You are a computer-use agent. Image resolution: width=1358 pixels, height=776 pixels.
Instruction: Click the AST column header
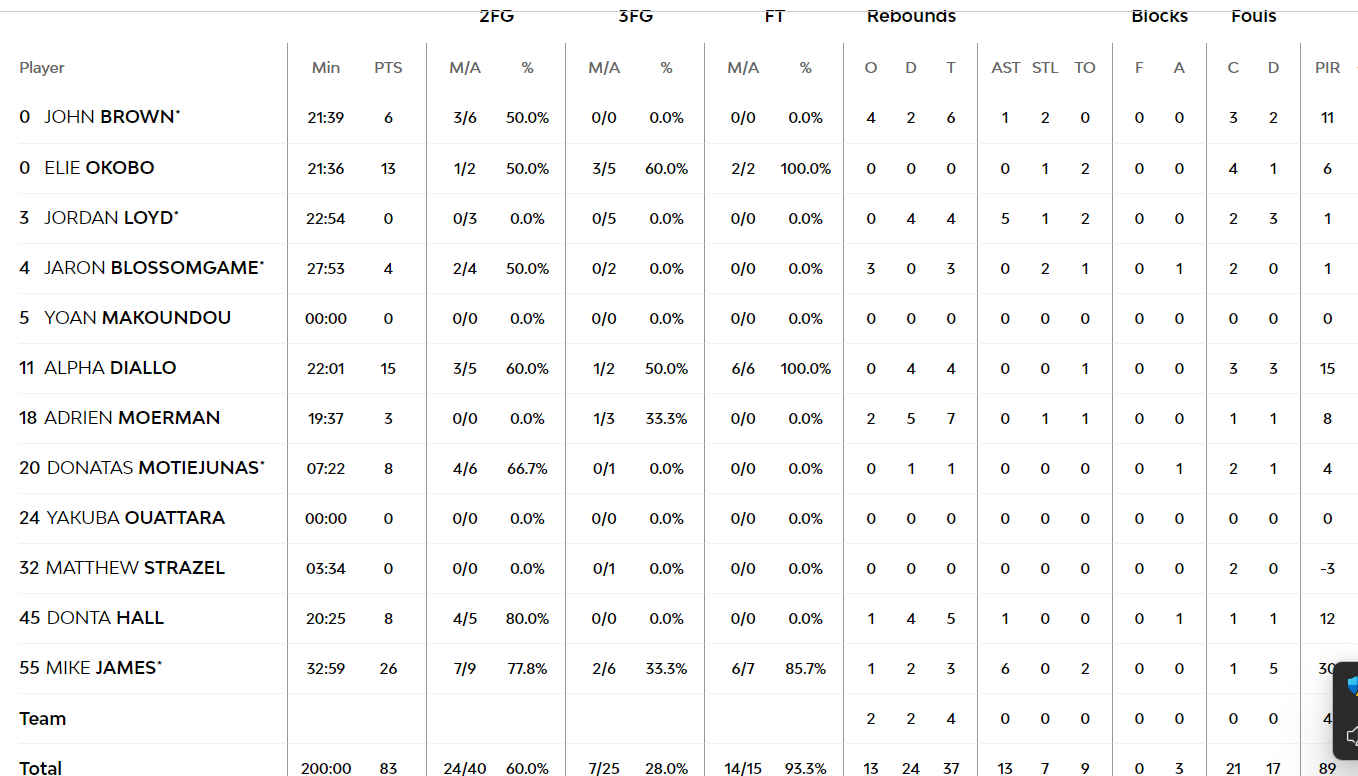pyautogui.click(x=1005, y=68)
